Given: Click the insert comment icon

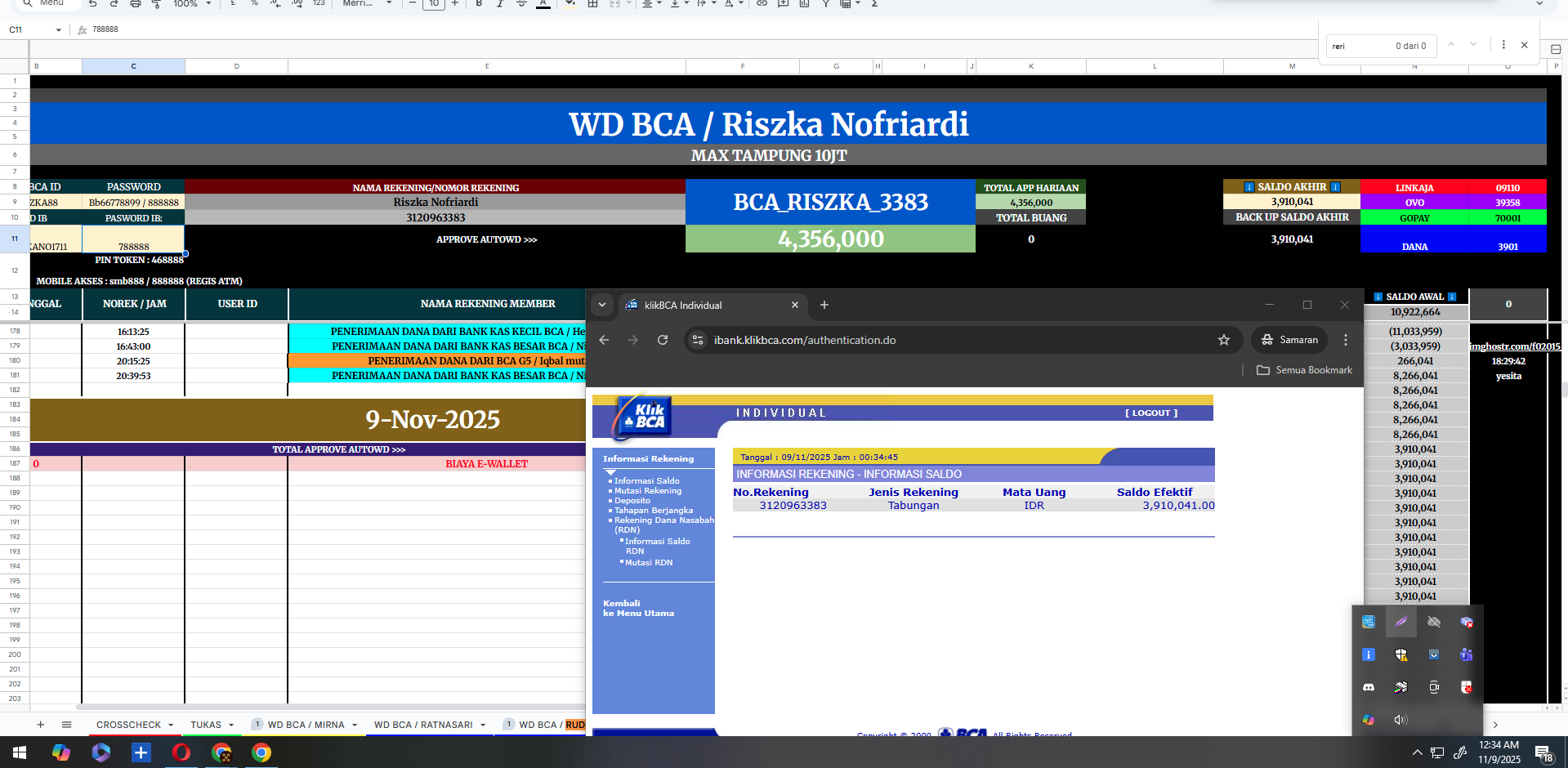Looking at the screenshot, I should (783, 4).
